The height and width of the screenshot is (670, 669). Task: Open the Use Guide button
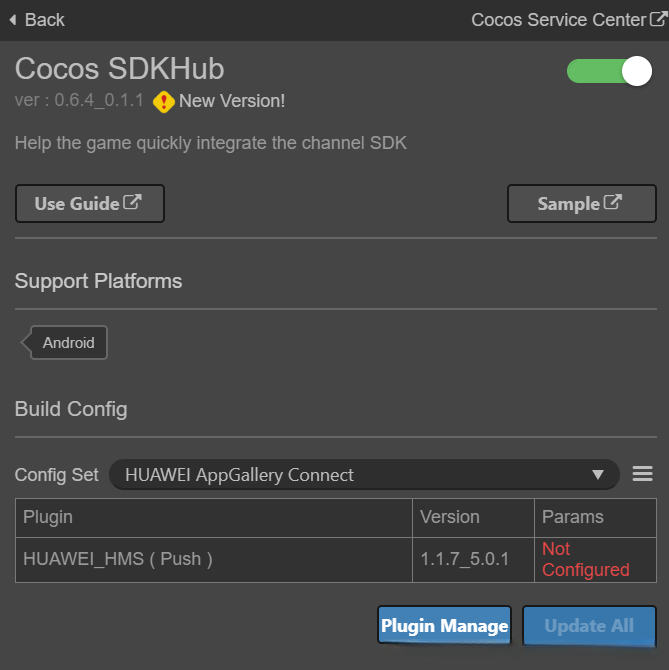point(90,203)
